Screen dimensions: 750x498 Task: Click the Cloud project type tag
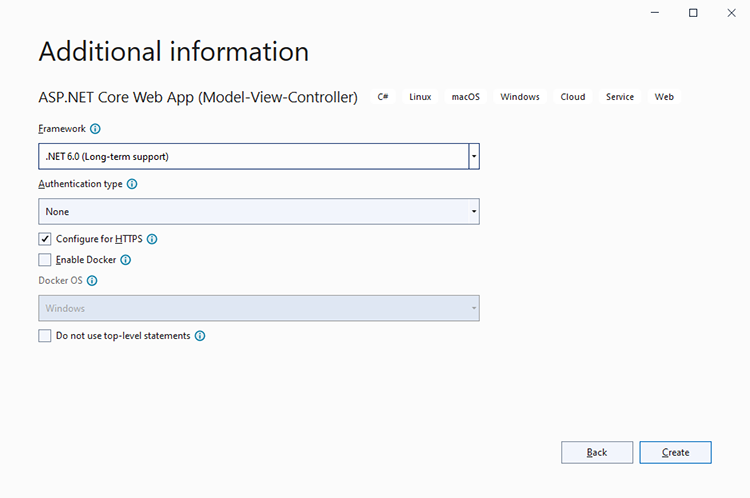tap(573, 97)
